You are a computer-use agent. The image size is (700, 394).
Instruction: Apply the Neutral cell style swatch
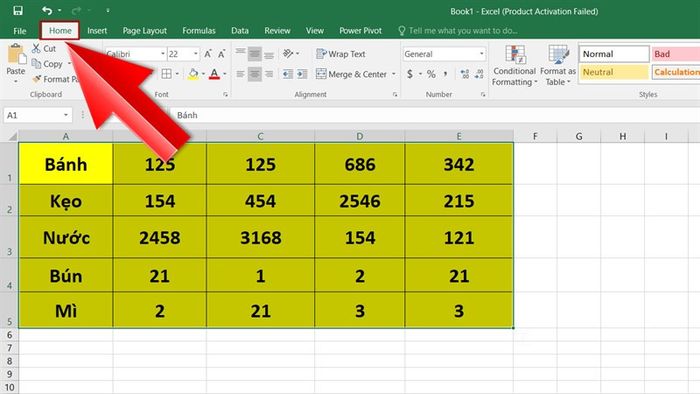point(614,72)
